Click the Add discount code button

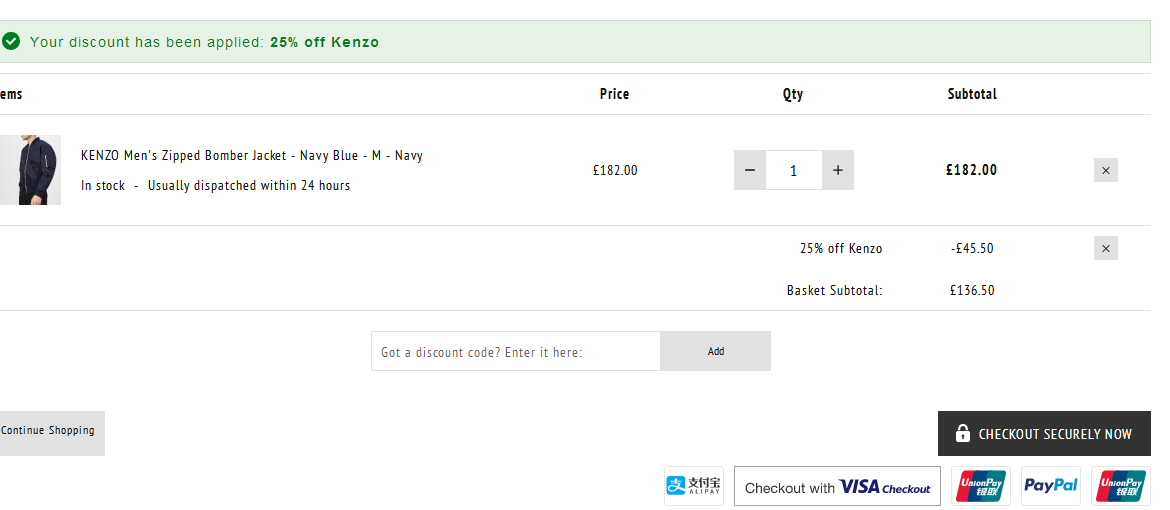tap(716, 351)
